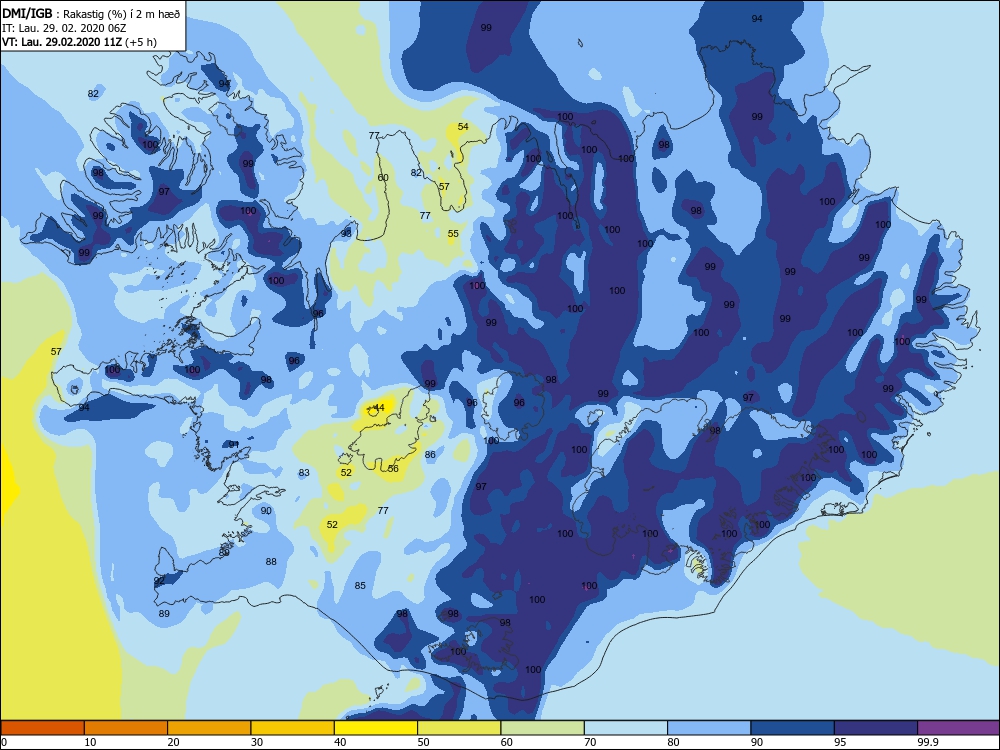This screenshot has height=750, width=1000.
Task: Click the 20–30 legend color swatch
Action: pyautogui.click(x=209, y=728)
